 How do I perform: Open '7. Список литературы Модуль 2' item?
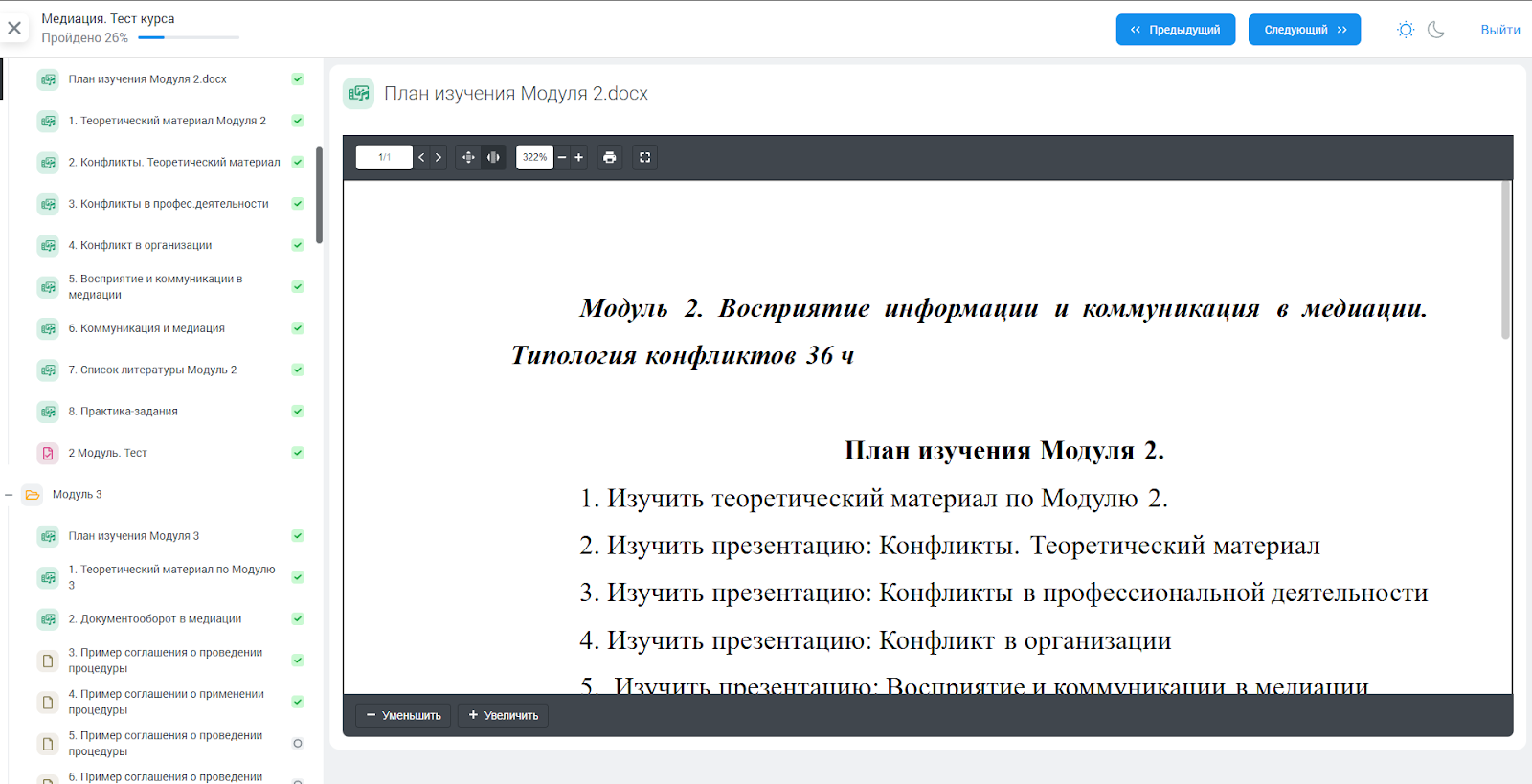pos(152,370)
